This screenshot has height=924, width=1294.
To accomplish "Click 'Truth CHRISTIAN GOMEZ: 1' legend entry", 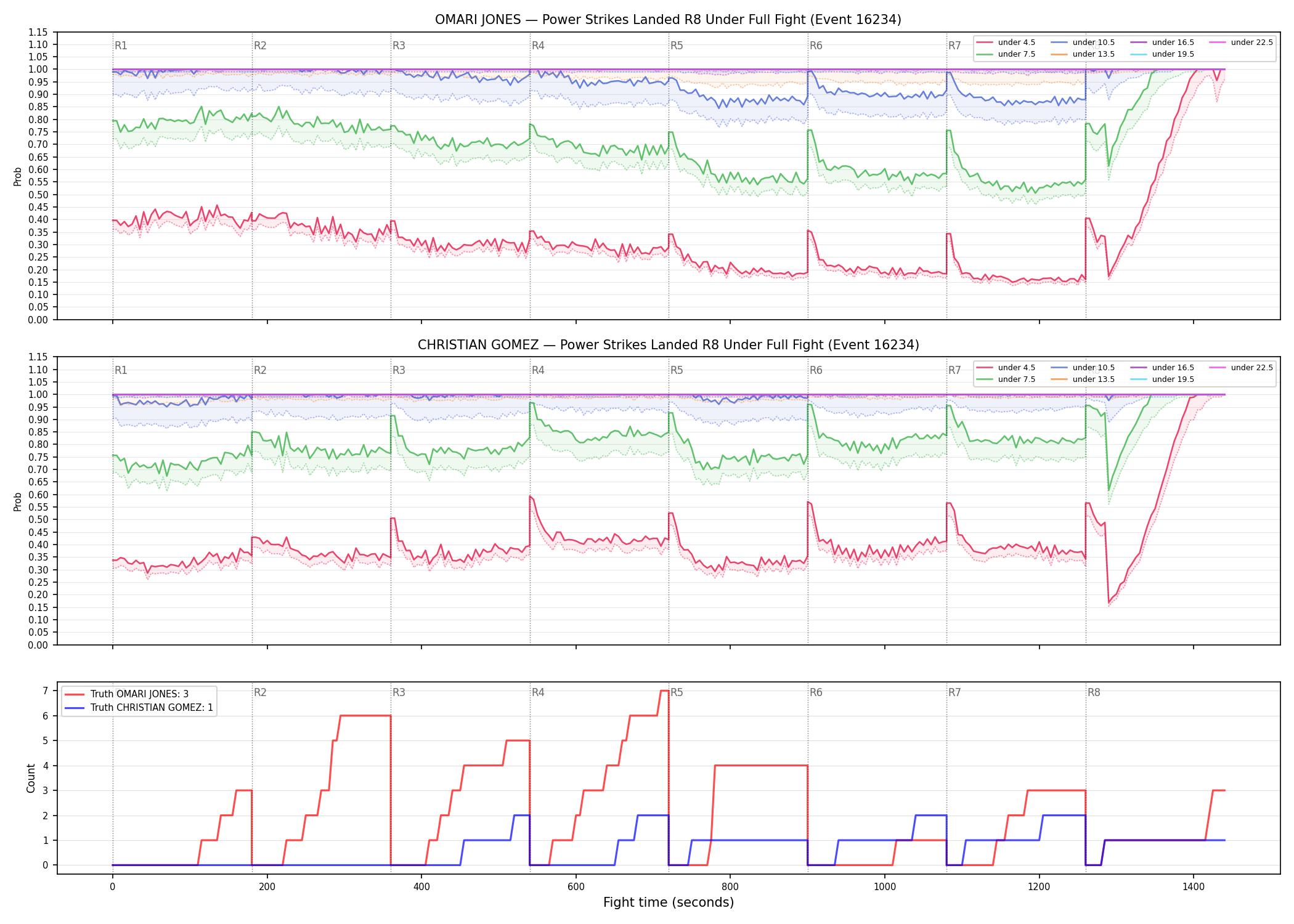I will (x=139, y=708).
